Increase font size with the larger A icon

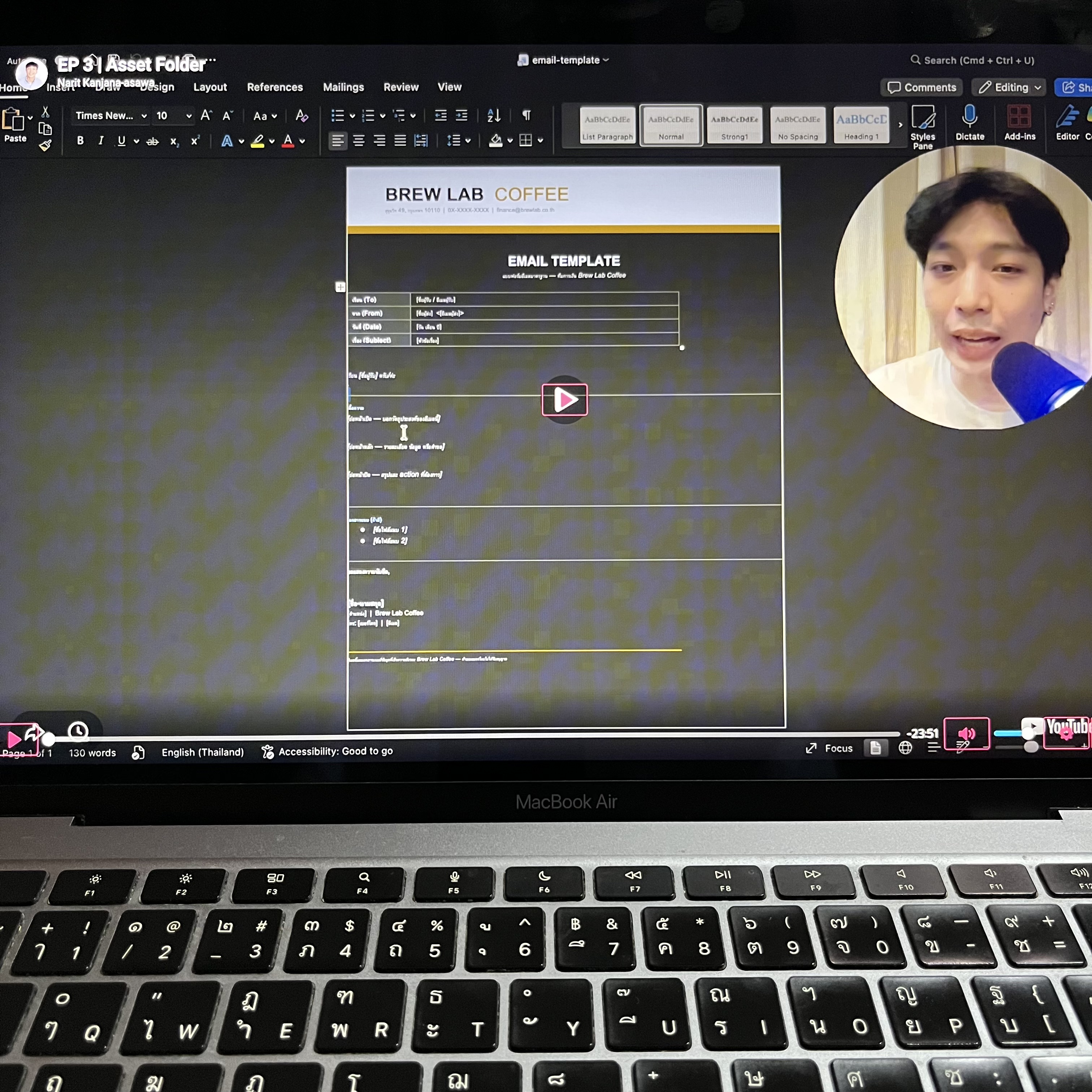(206, 116)
